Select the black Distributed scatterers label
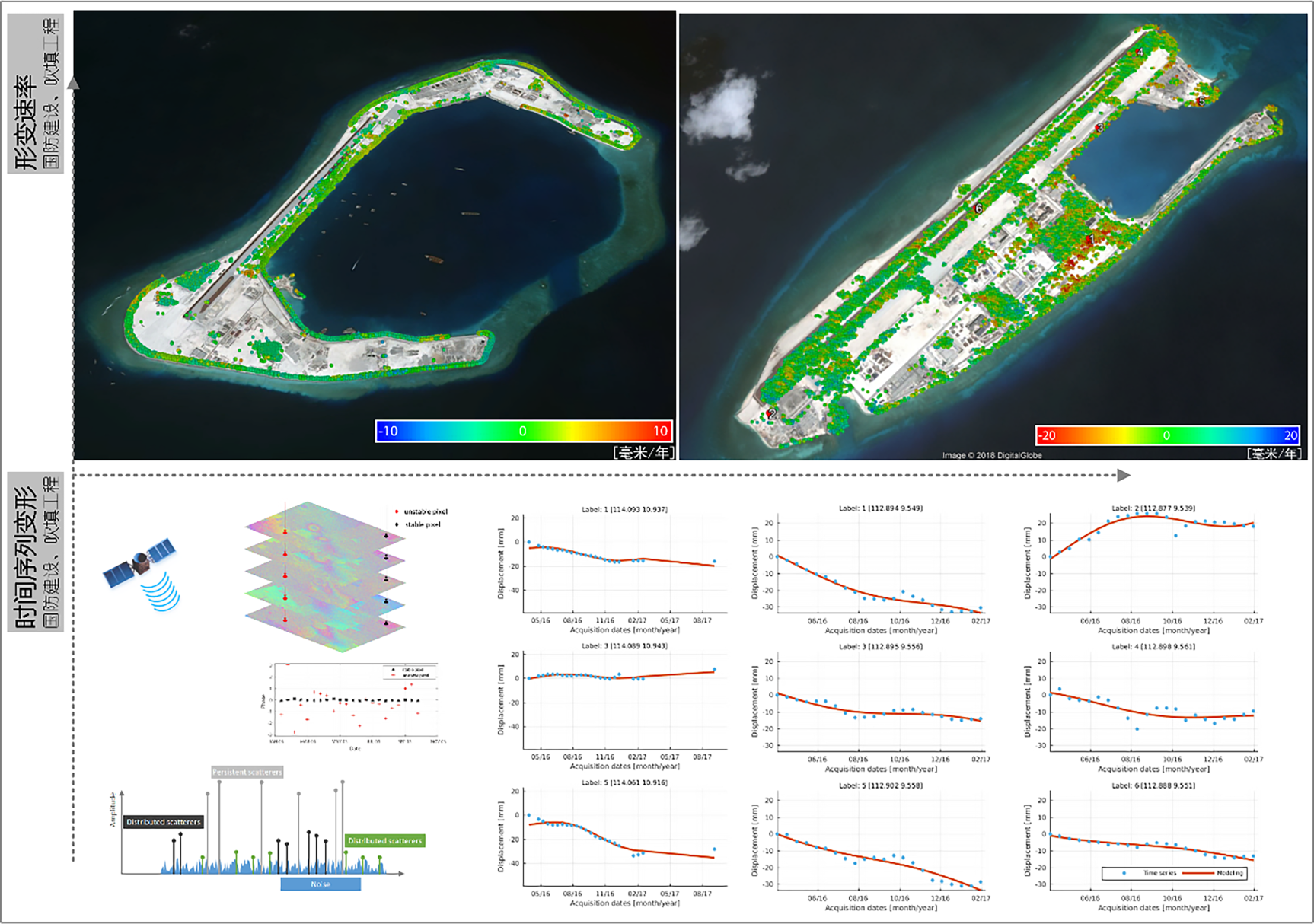 coord(164,822)
